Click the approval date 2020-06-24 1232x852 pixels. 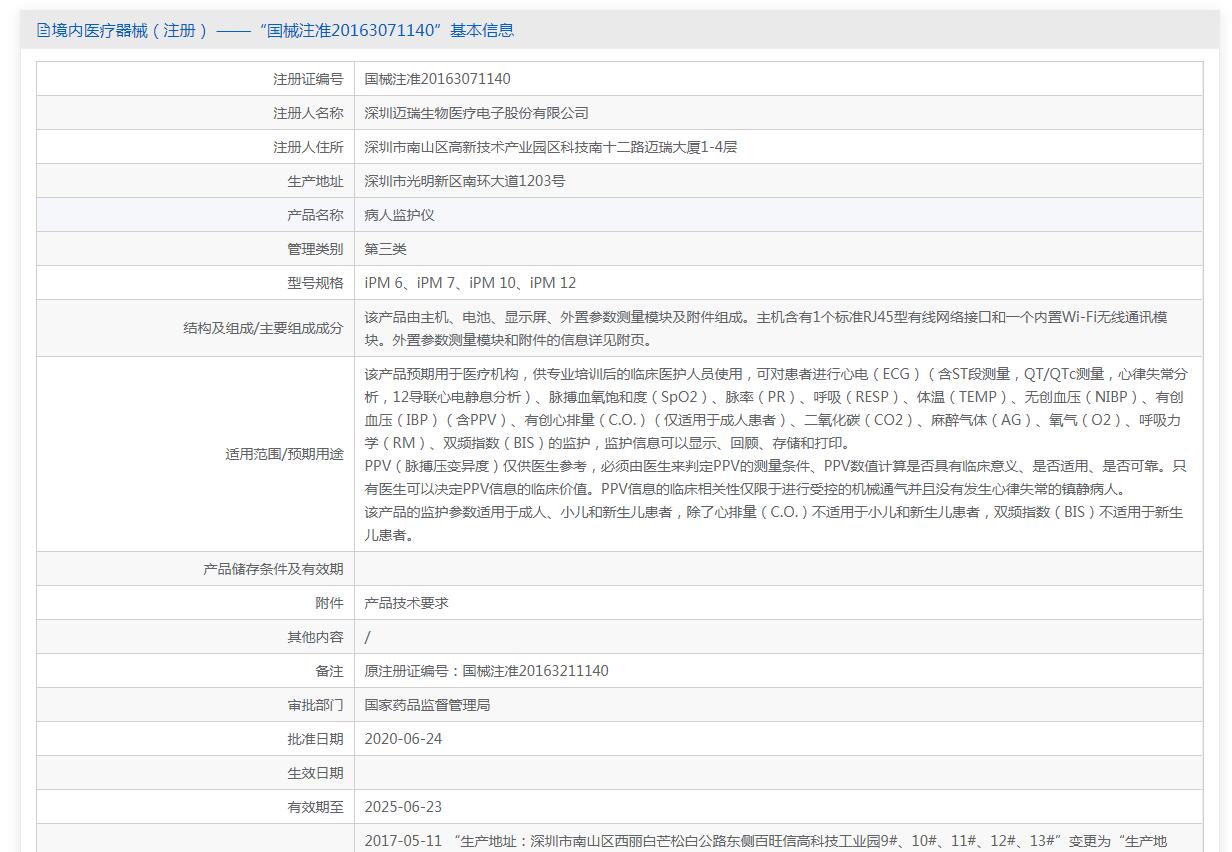[x=403, y=739]
